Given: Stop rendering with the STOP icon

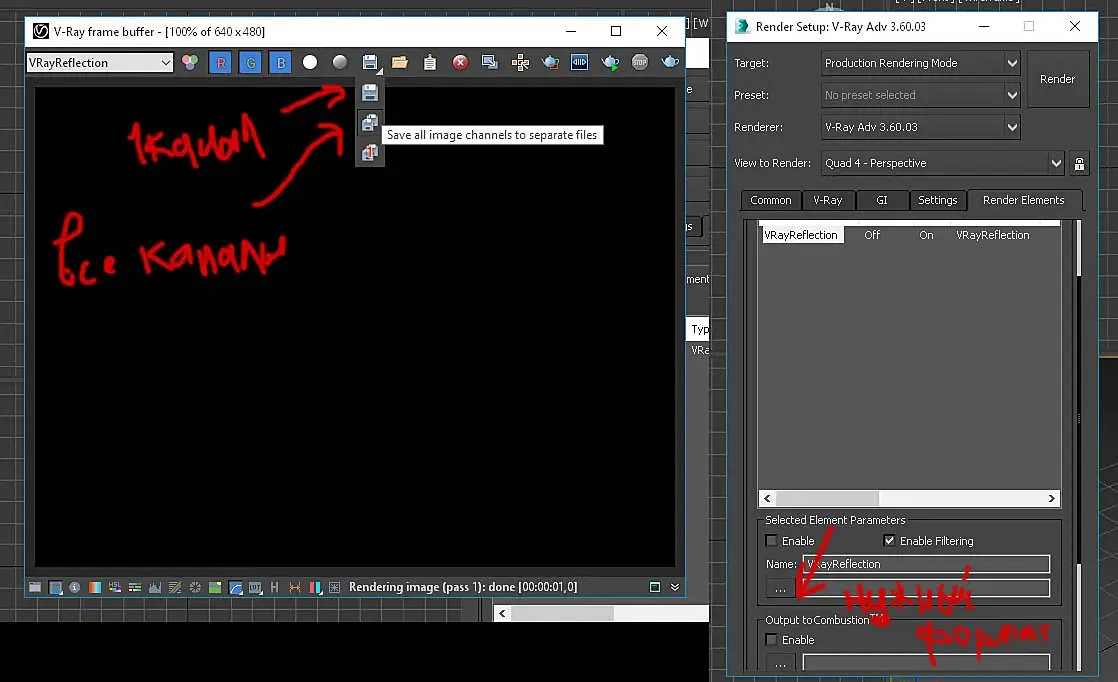Looking at the screenshot, I should coord(640,63).
